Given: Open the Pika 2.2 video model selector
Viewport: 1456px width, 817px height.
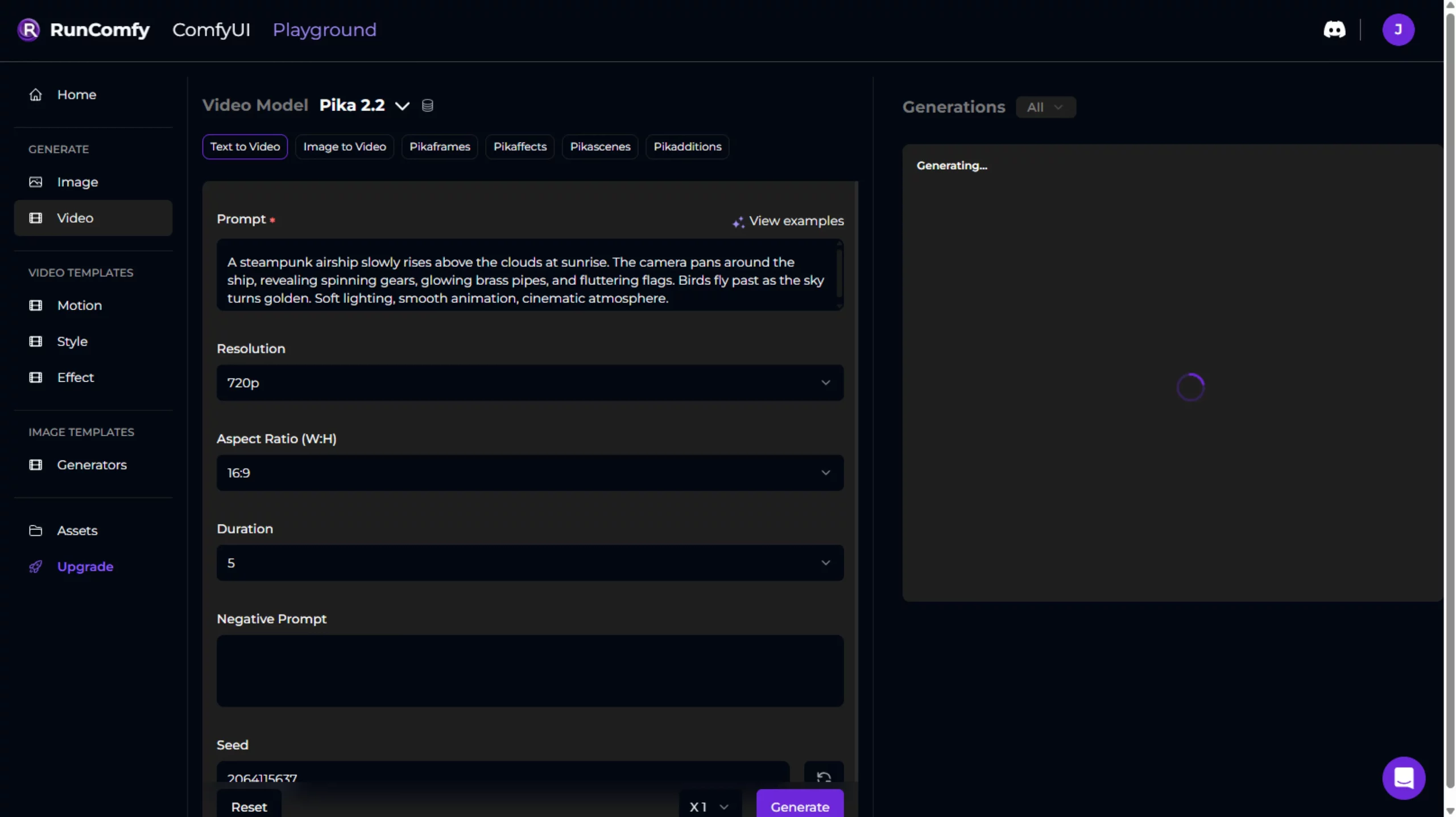Looking at the screenshot, I should click(364, 106).
